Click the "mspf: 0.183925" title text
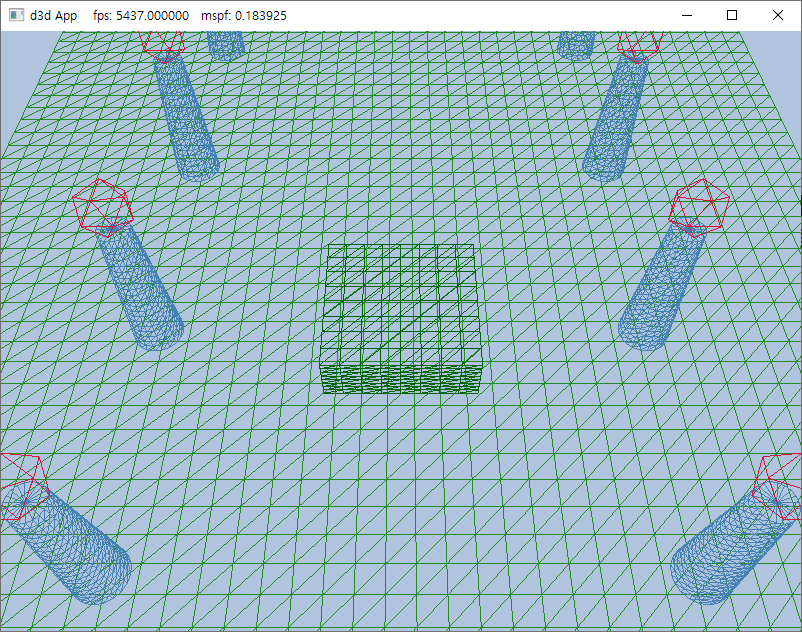Screen dimensions: 802x632 (243, 16)
